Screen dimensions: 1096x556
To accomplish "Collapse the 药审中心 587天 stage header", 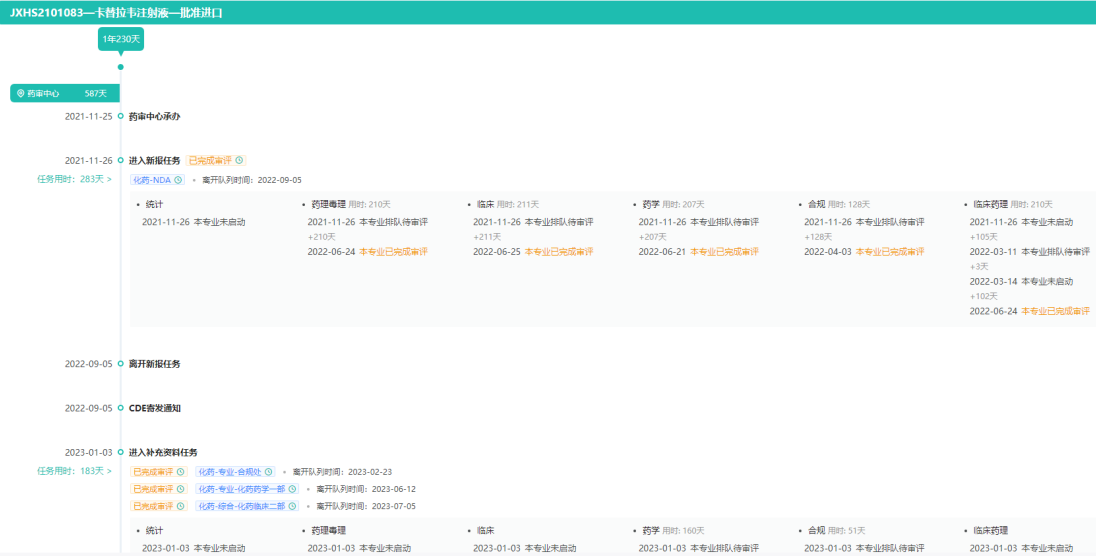I will pos(65,93).
